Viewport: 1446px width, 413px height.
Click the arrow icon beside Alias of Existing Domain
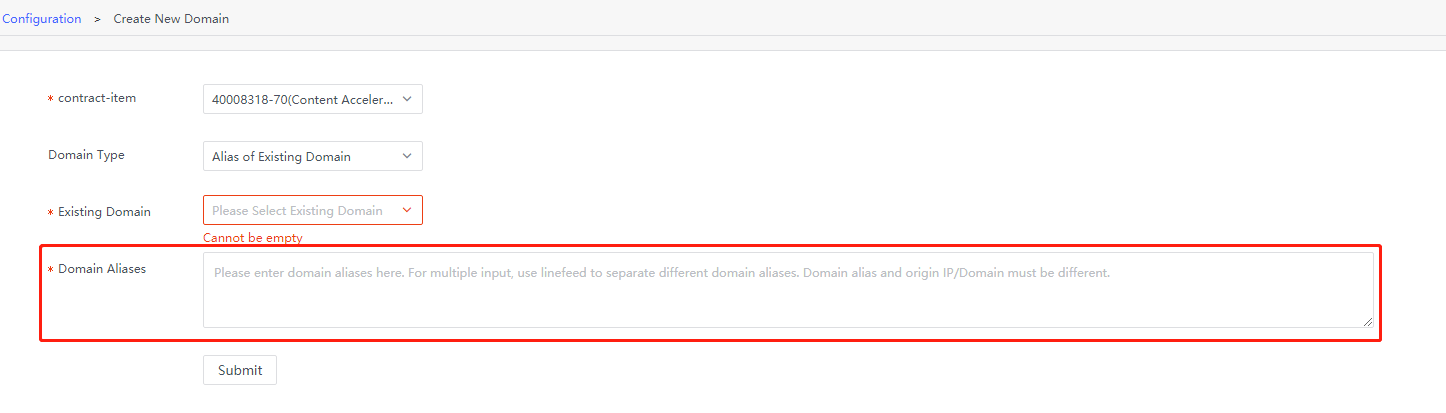click(407, 156)
